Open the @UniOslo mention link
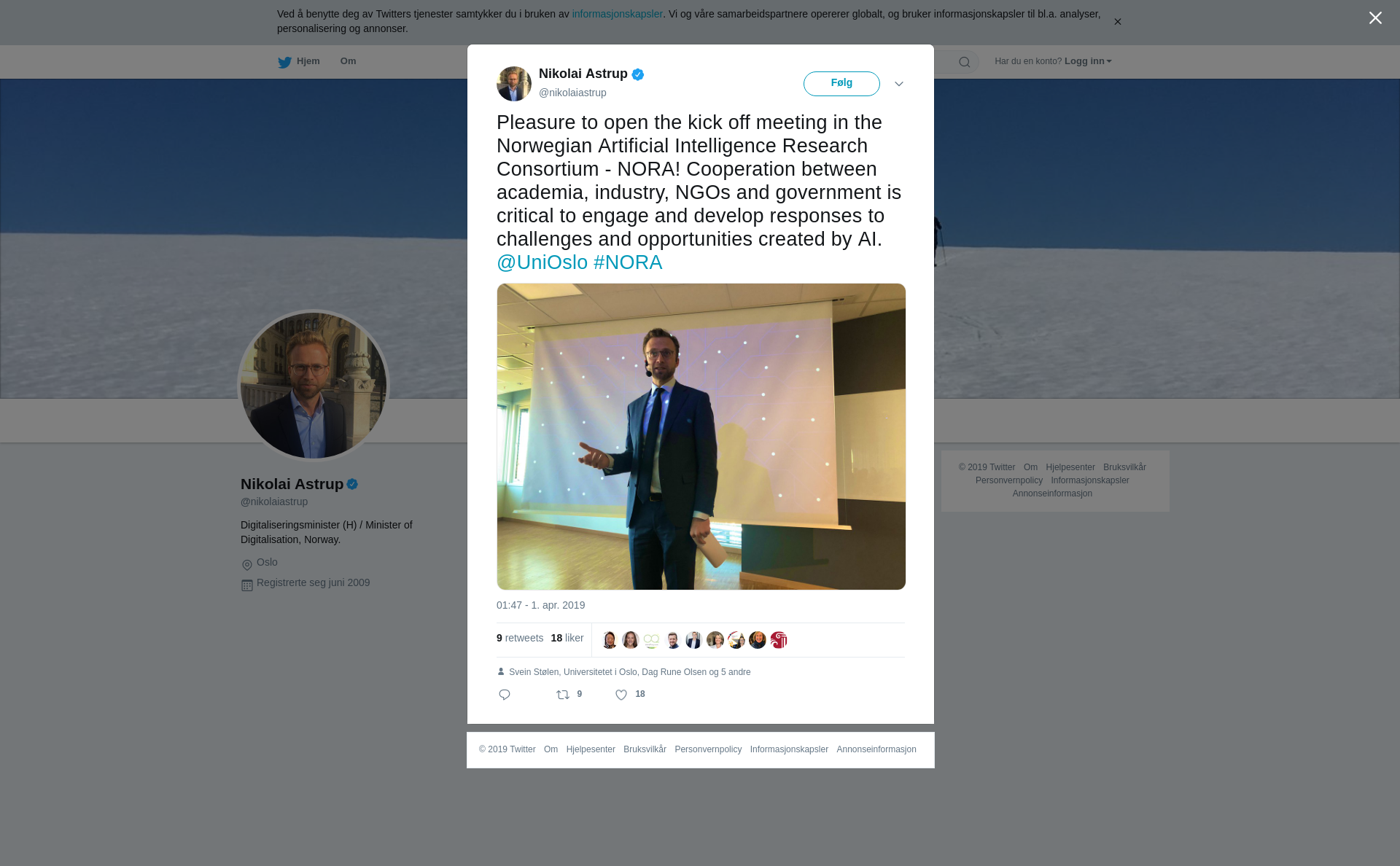 coord(542,262)
